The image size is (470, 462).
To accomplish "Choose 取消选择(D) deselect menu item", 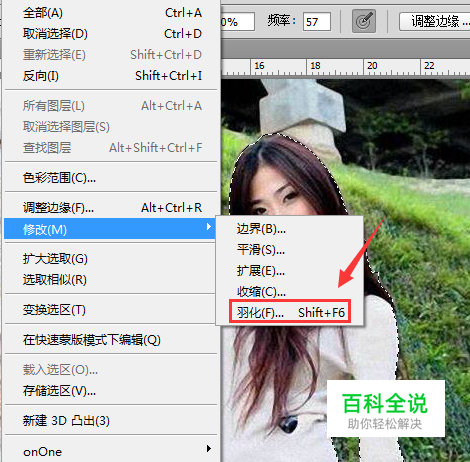I will click(x=110, y=34).
